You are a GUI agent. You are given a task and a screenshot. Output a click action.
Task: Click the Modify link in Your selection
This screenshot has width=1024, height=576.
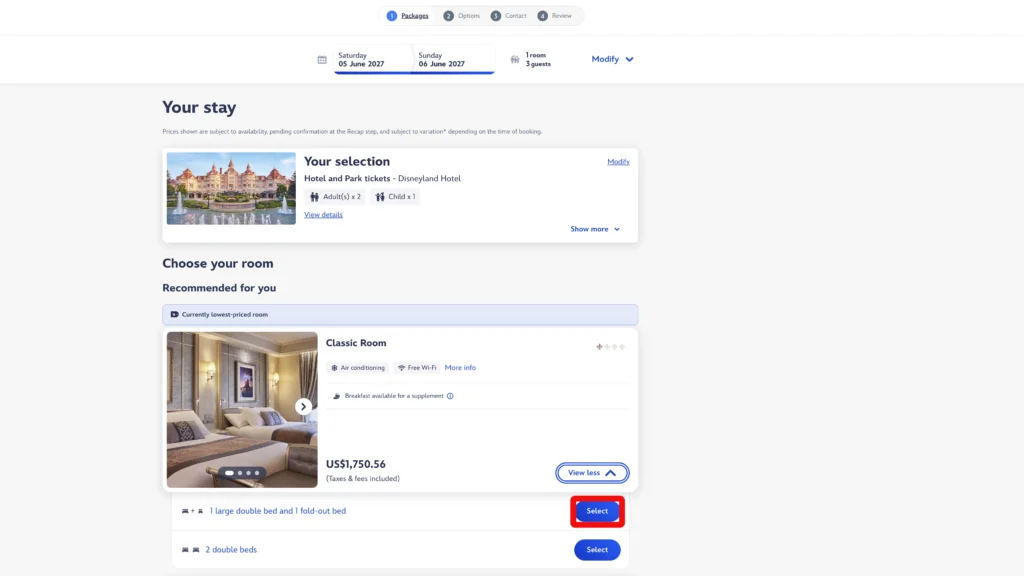(x=618, y=162)
